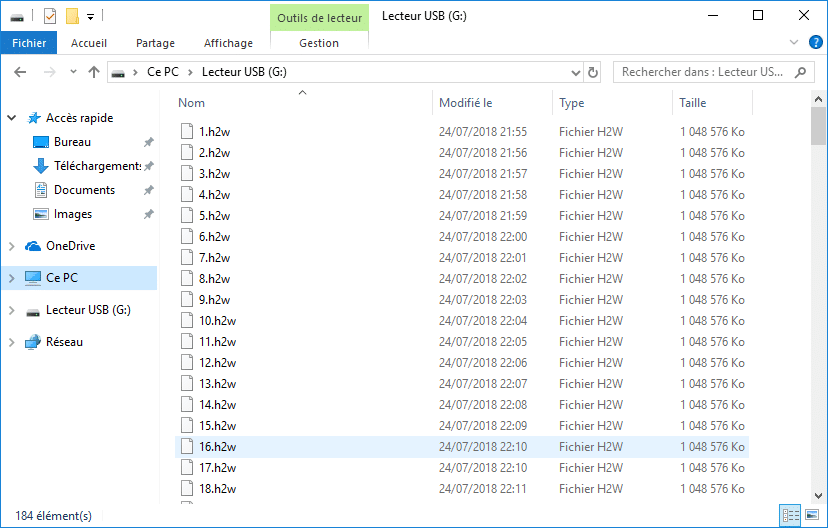Open Bureau in the navigation pane
Viewport: 828px width, 528px height.
72,142
